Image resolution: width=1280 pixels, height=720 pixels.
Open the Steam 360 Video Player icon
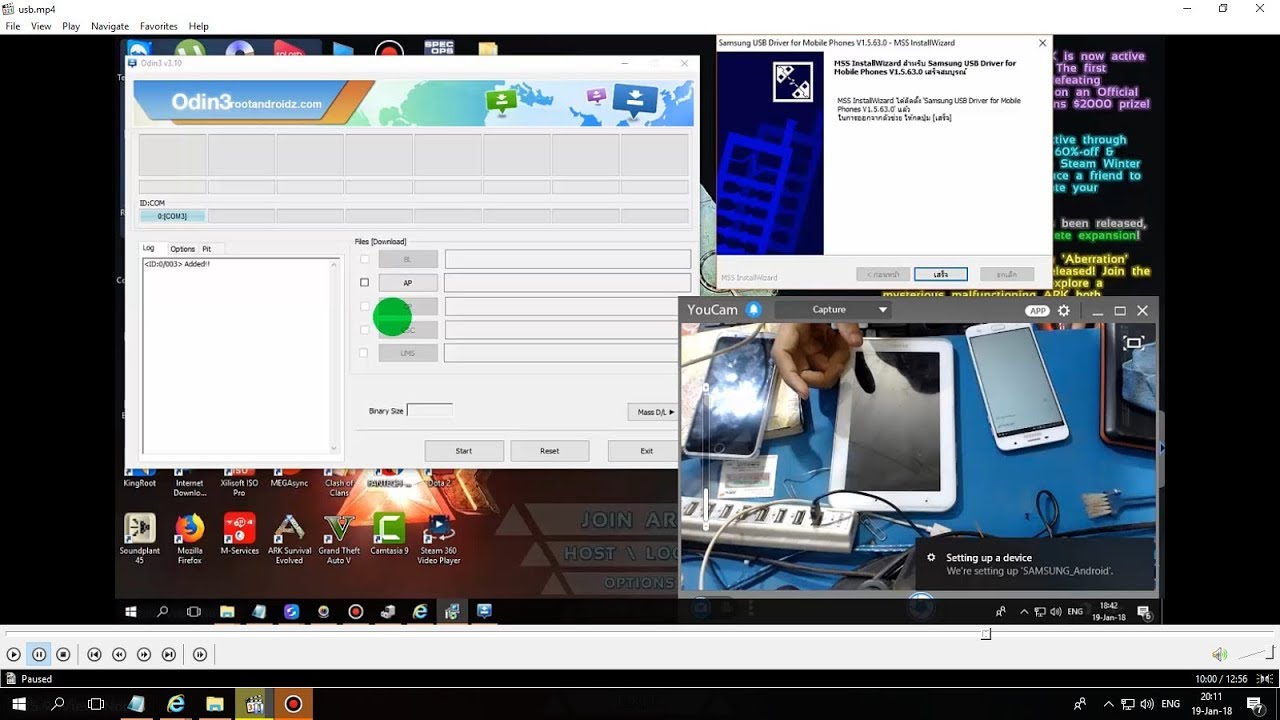tap(439, 539)
